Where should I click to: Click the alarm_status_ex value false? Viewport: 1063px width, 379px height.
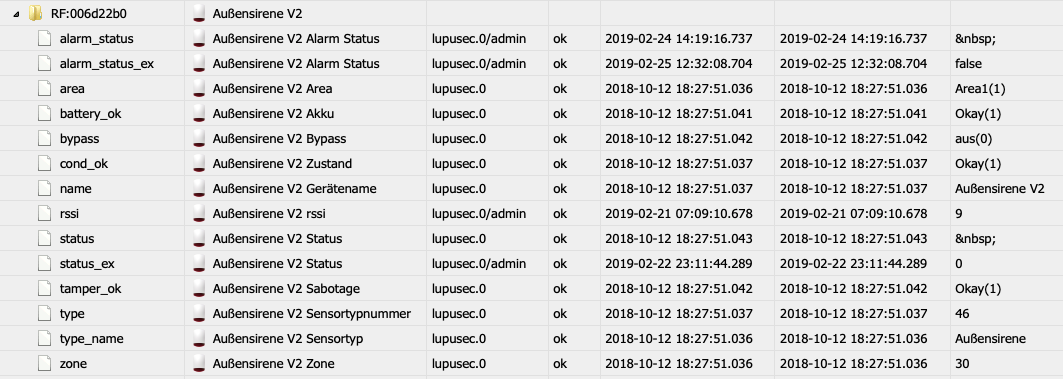tap(968, 64)
